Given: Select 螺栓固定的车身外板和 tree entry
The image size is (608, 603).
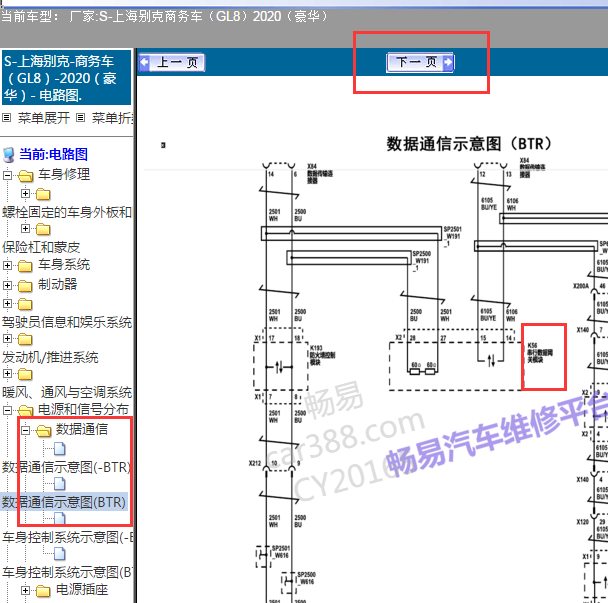Looking at the screenshot, I should tap(67, 212).
